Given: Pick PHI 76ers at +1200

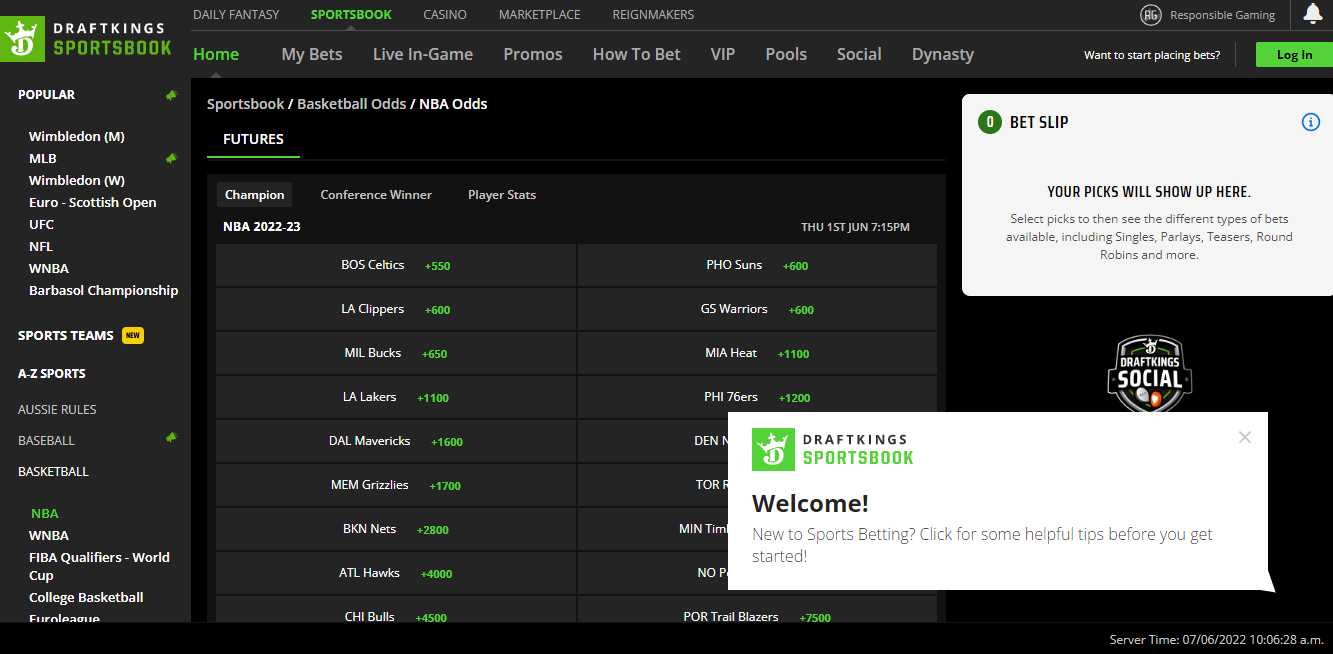Looking at the screenshot, I should coord(757,398).
